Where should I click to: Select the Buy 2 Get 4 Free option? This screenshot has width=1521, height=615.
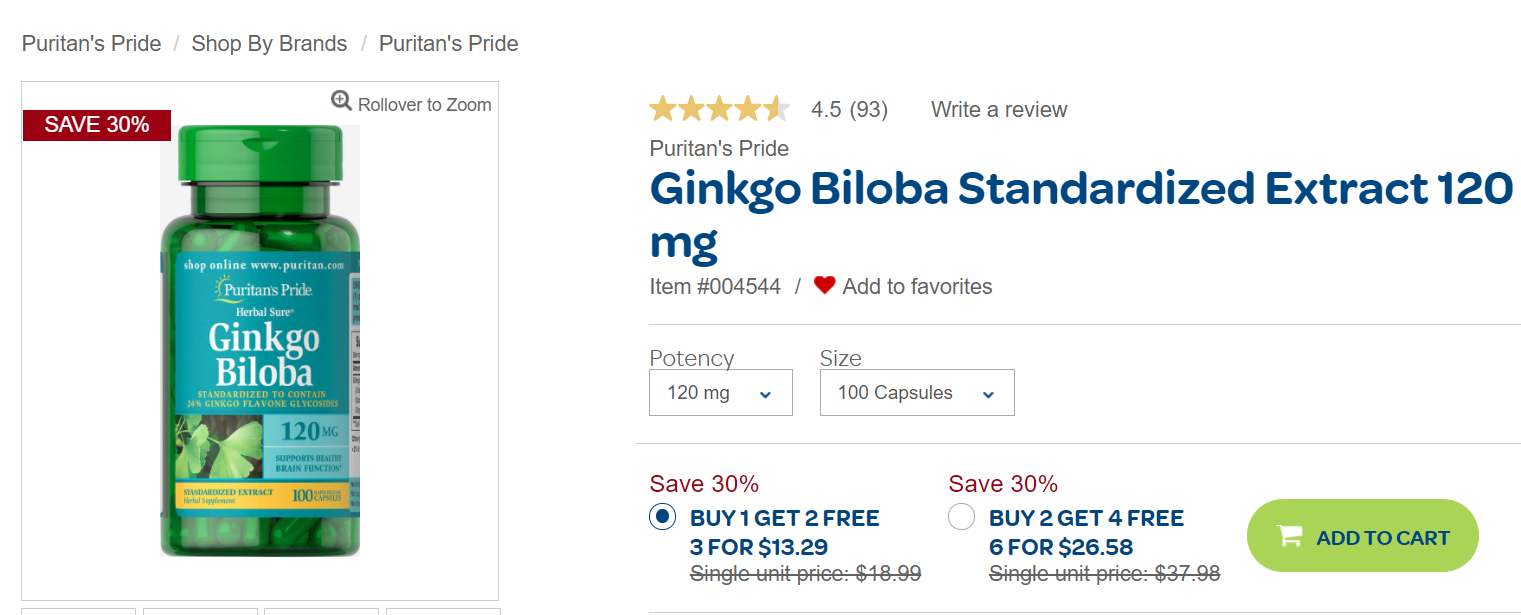961,517
